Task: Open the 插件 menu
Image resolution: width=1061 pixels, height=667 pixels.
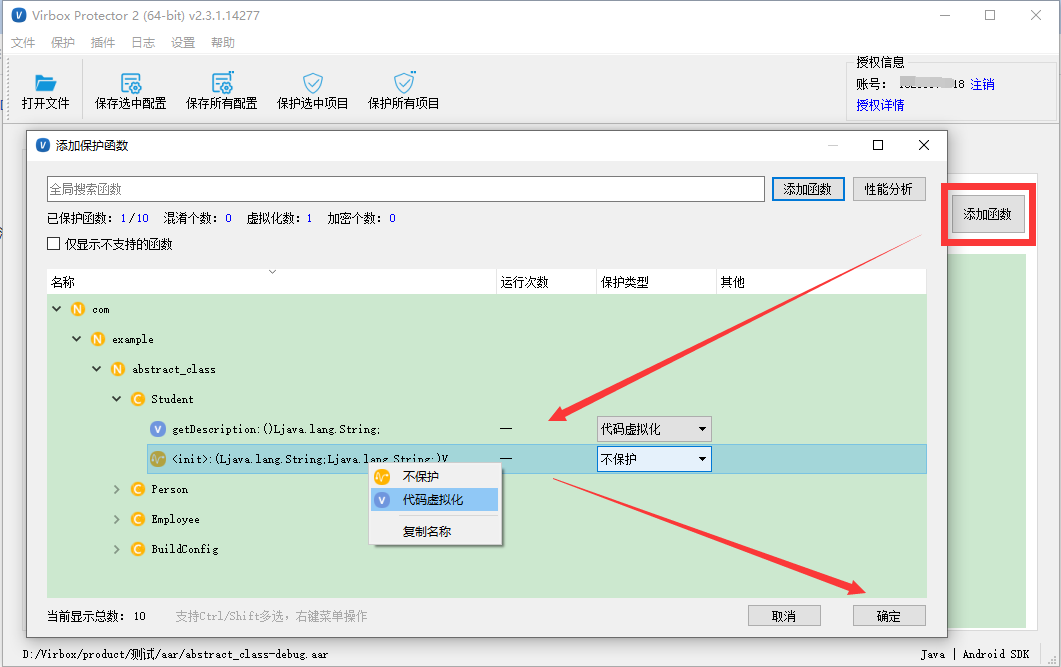Action: pyautogui.click(x=103, y=43)
